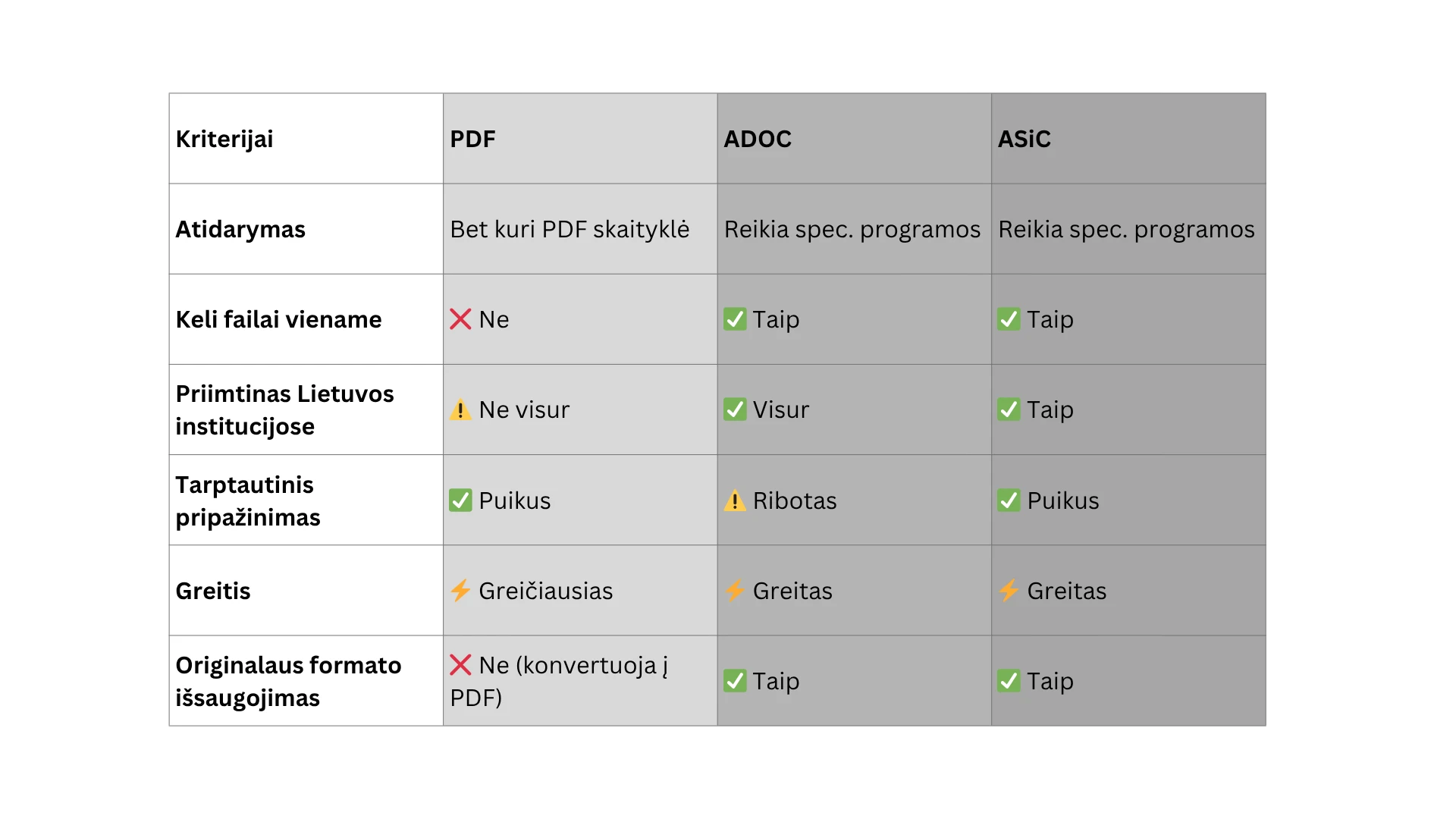This screenshot has width=1456, height=819.
Task: Click the warning icon beside Ribotas
Action: click(734, 500)
